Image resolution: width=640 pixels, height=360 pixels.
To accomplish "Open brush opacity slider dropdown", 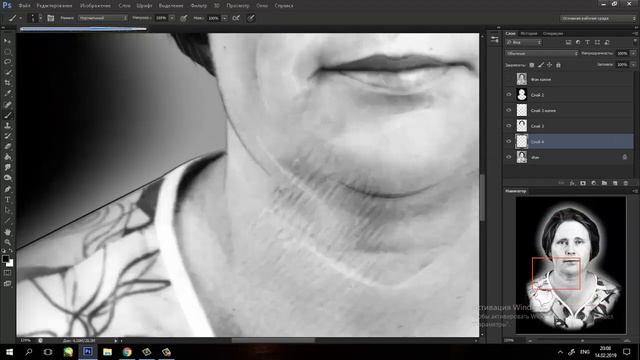I will (172, 18).
